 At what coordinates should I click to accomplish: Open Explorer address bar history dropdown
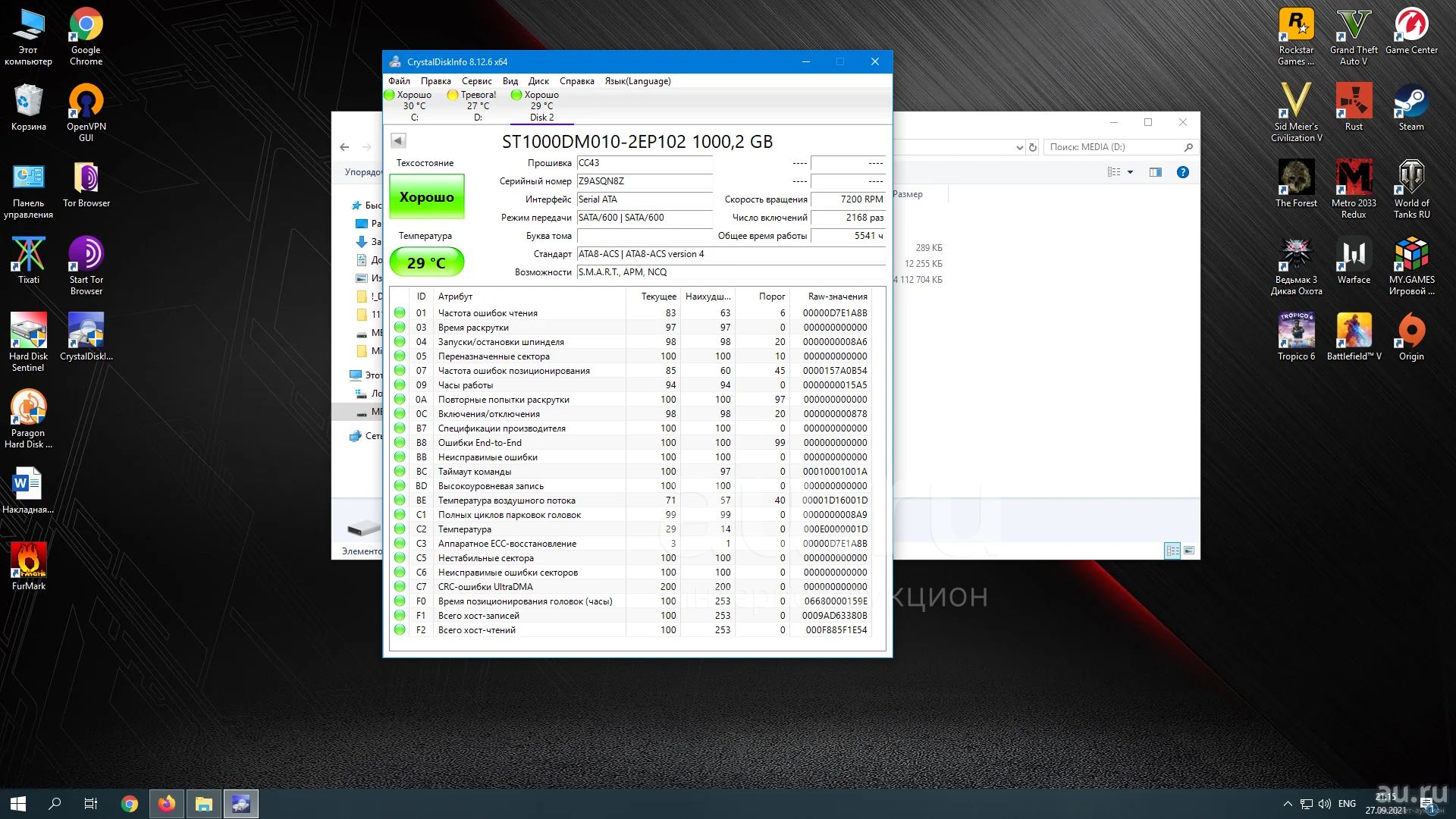[1019, 148]
